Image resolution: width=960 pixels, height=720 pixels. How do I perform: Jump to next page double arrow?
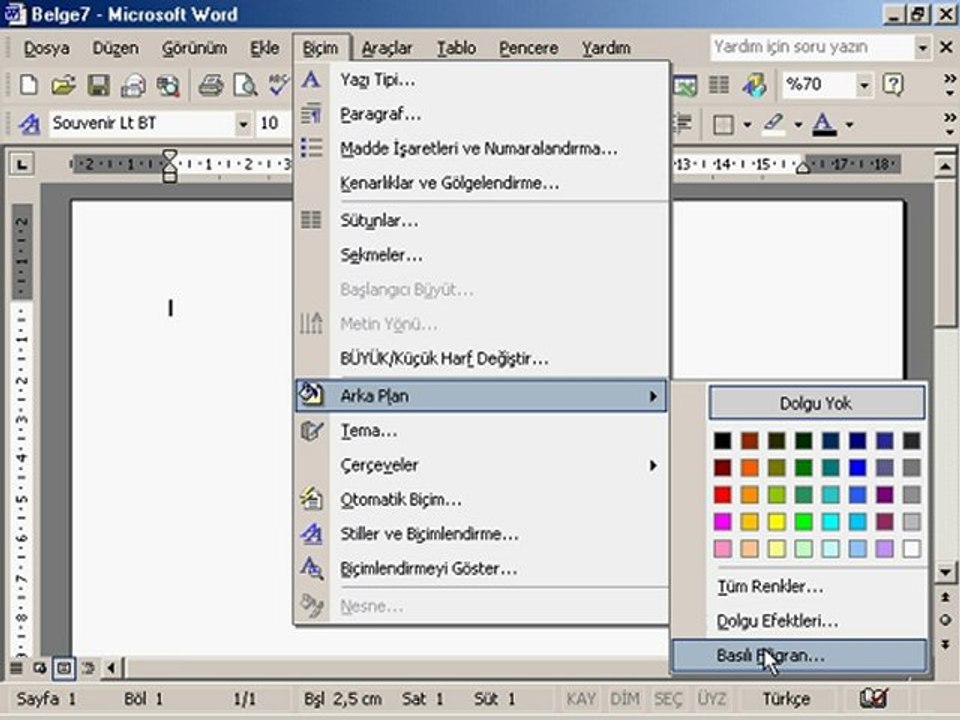click(945, 644)
